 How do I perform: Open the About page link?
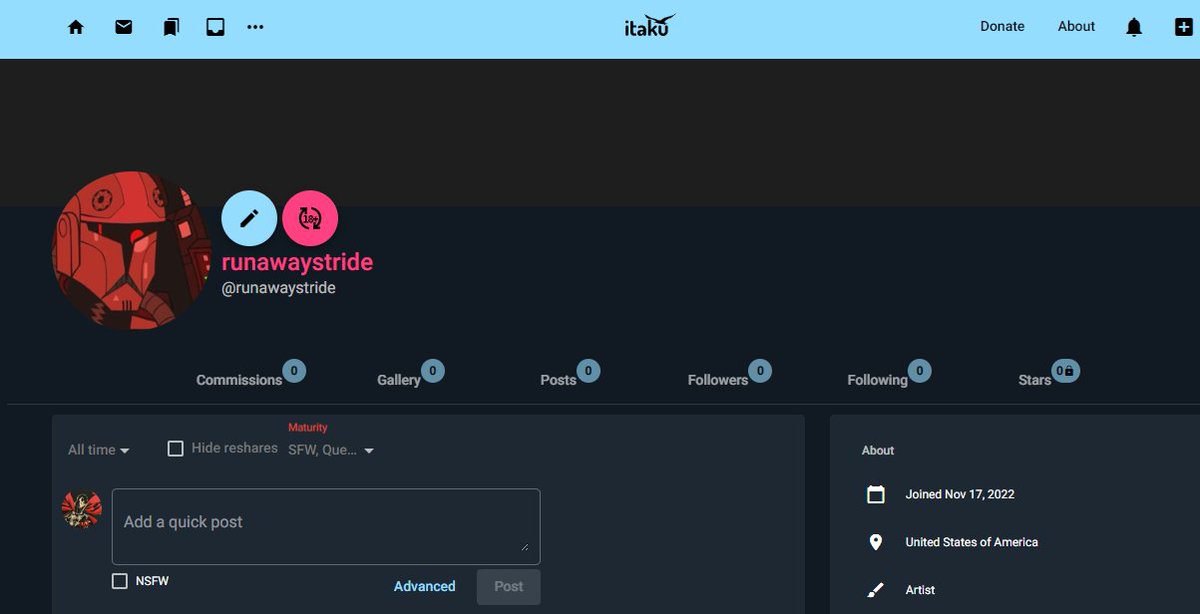coord(1076,27)
